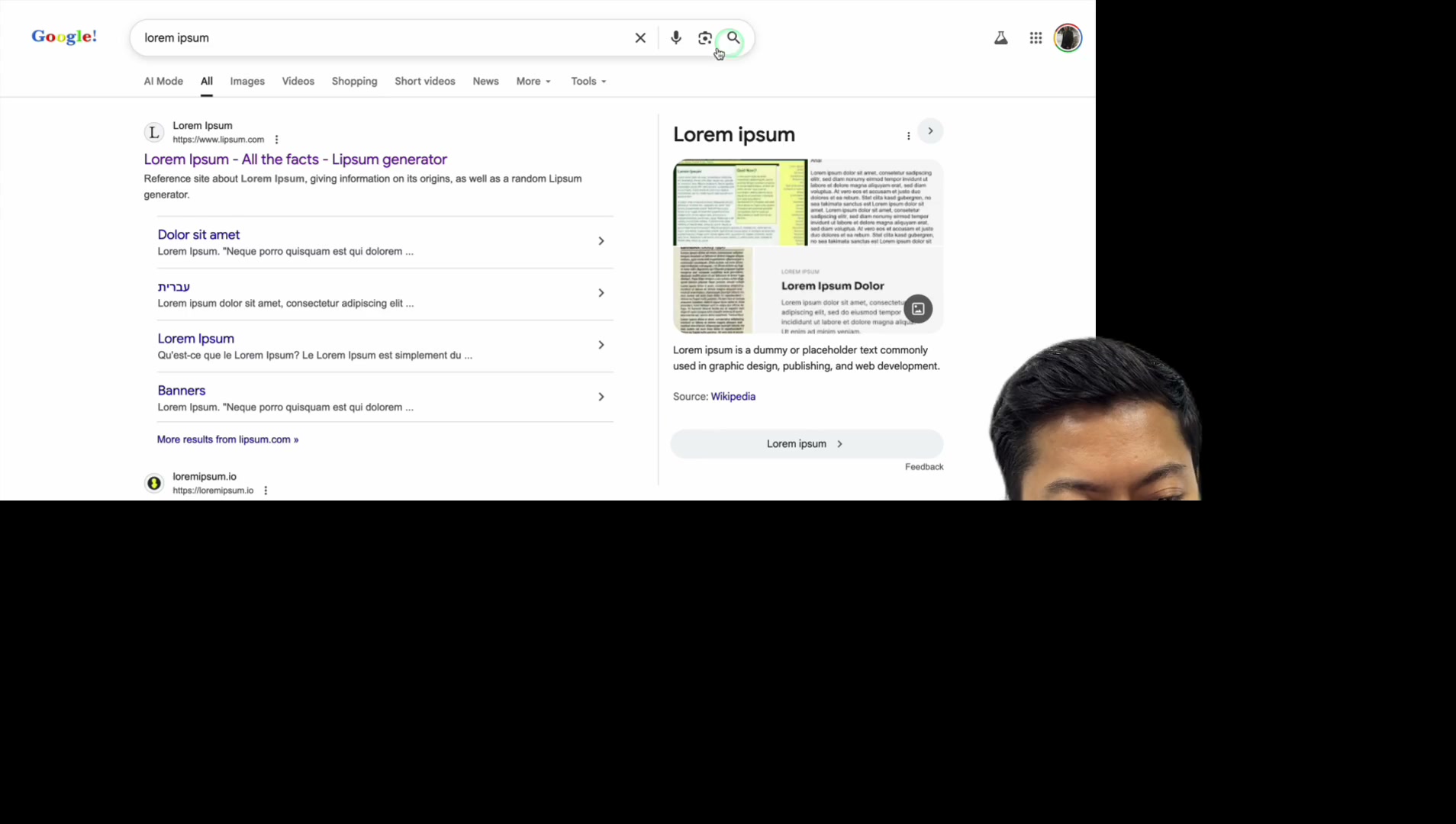Clear the search box with X icon
The image size is (1456, 824).
click(640, 38)
